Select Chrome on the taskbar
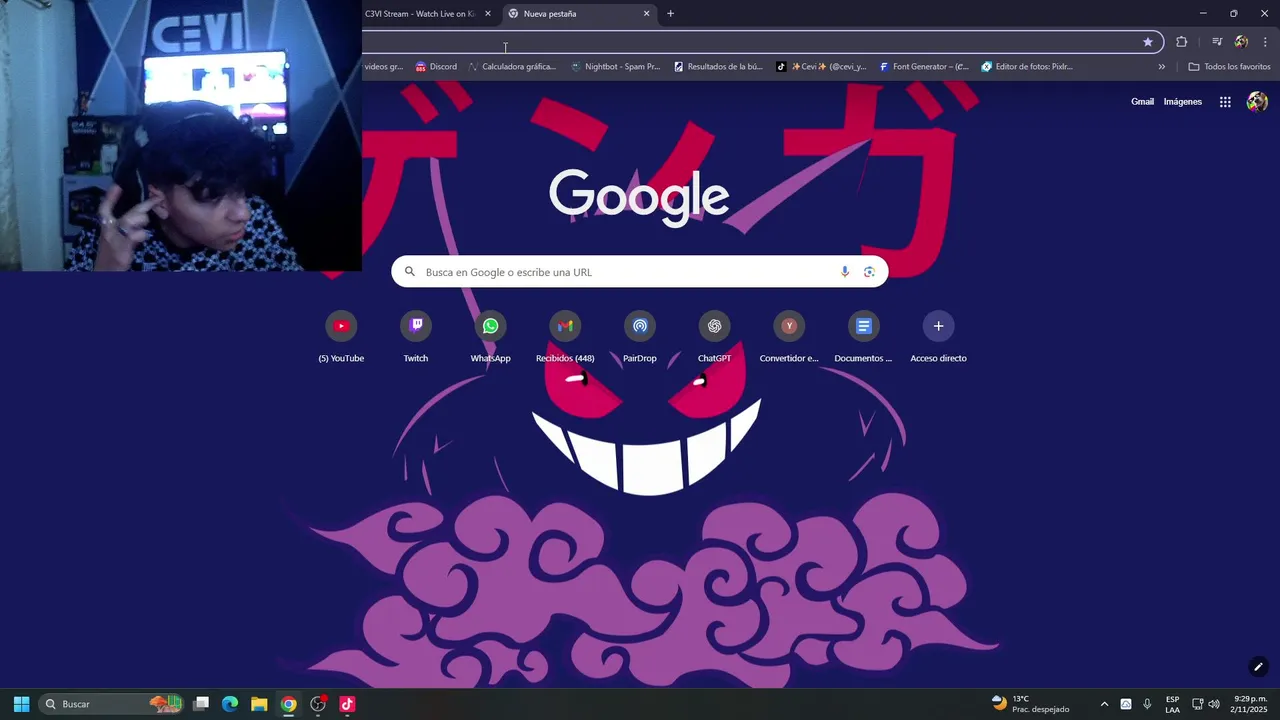1280x720 pixels. point(288,704)
